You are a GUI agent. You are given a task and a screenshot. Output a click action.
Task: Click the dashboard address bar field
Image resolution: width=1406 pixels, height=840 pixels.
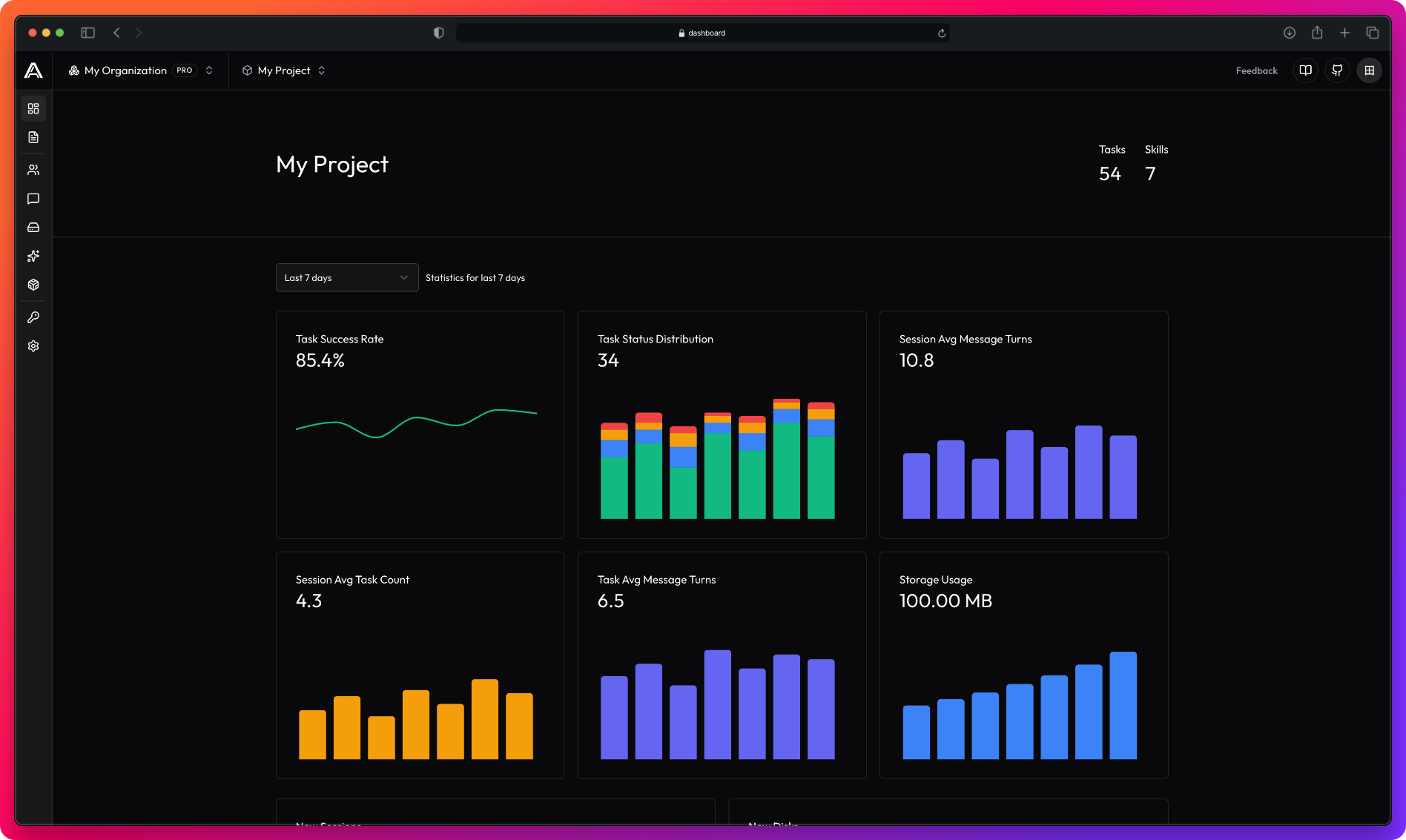click(x=703, y=33)
